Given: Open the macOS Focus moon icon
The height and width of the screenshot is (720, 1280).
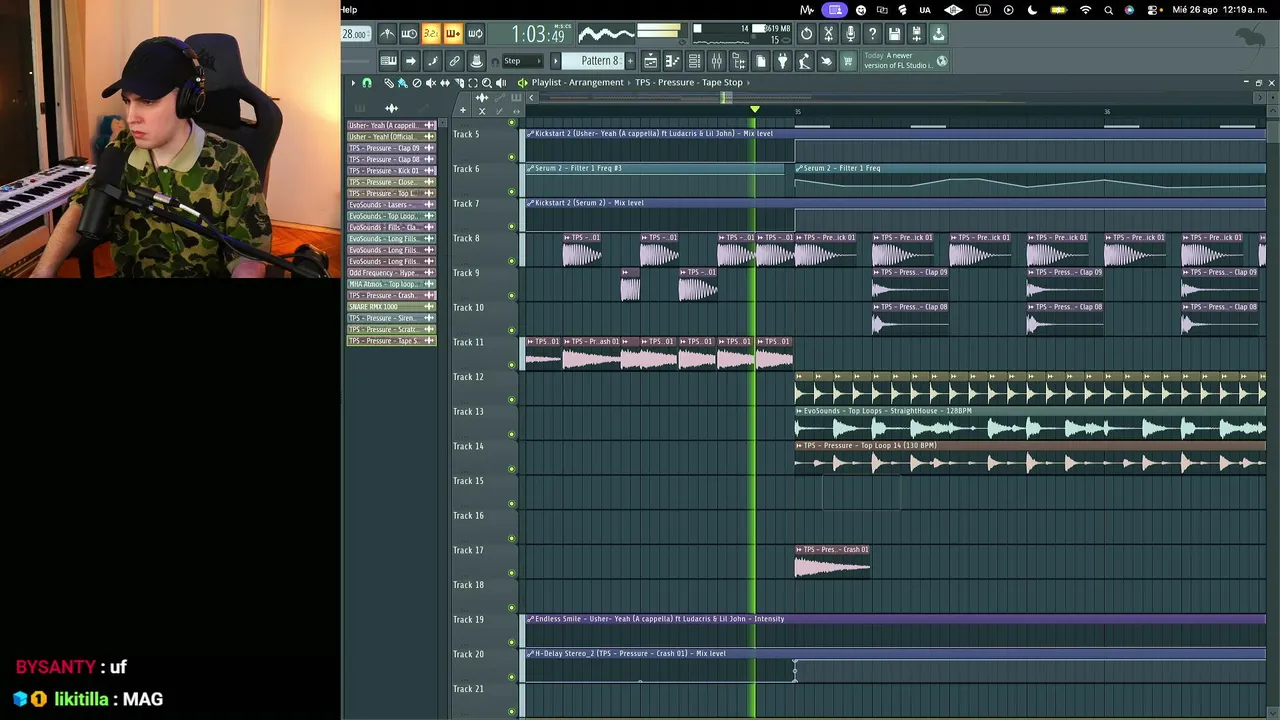Looking at the screenshot, I should 1031,10.
